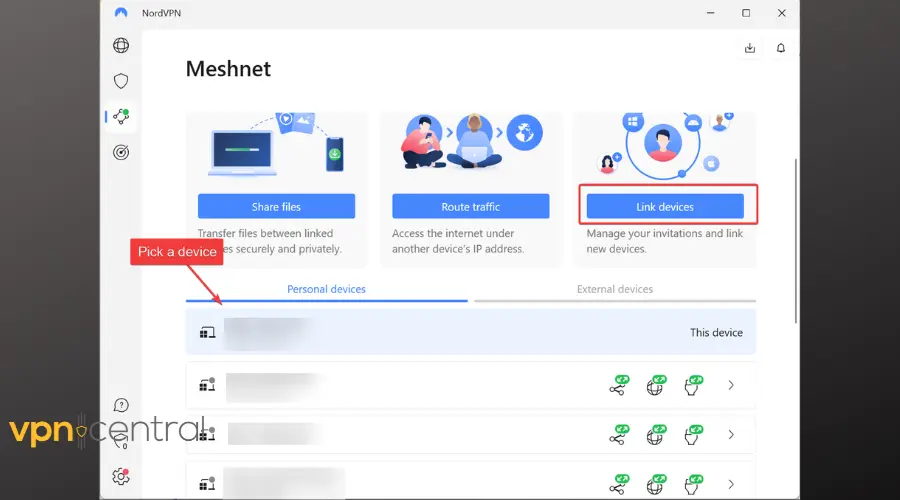Expand details chevron of first linked device

[x=731, y=385]
